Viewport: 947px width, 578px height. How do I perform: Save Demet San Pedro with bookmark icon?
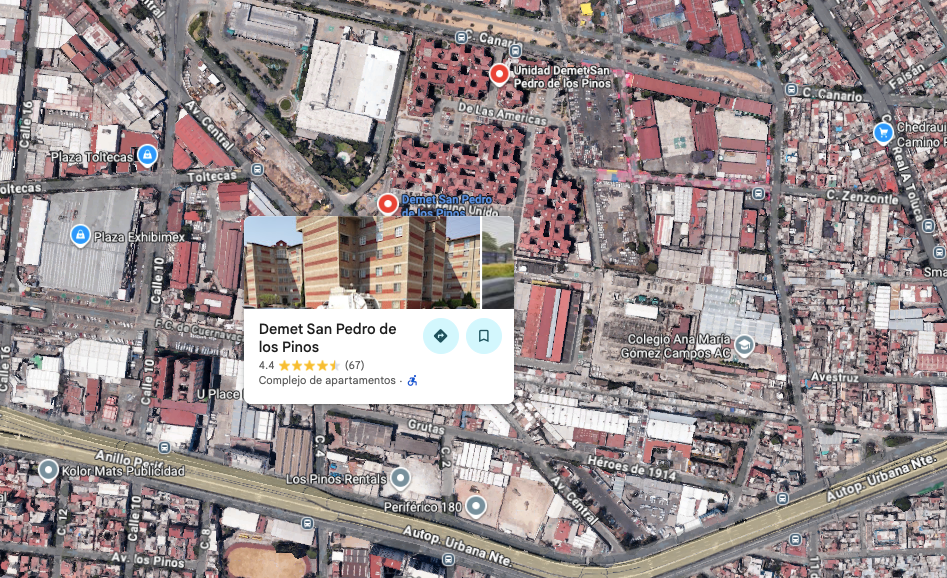(x=484, y=336)
